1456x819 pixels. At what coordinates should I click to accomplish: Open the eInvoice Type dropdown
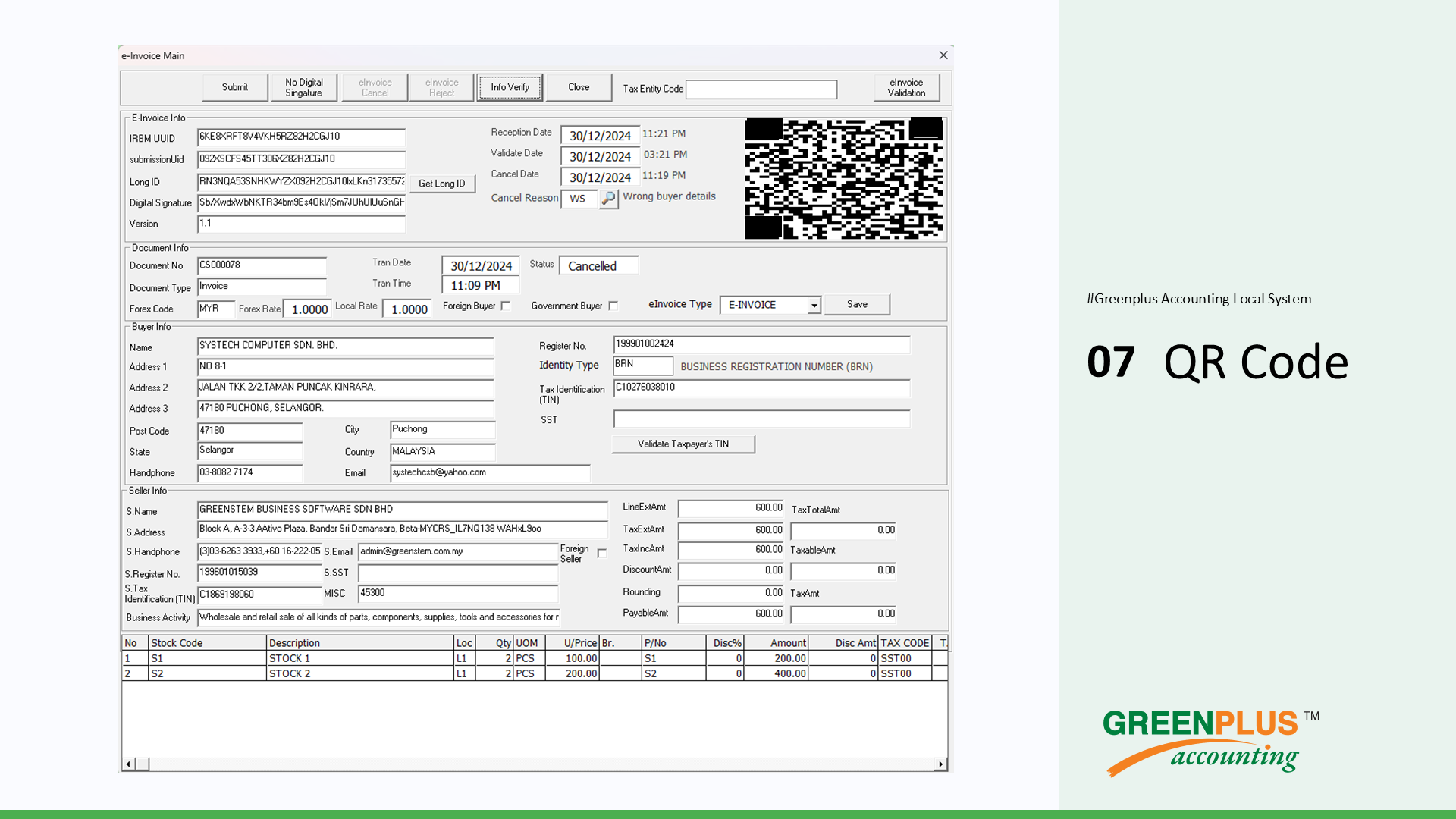tap(814, 305)
